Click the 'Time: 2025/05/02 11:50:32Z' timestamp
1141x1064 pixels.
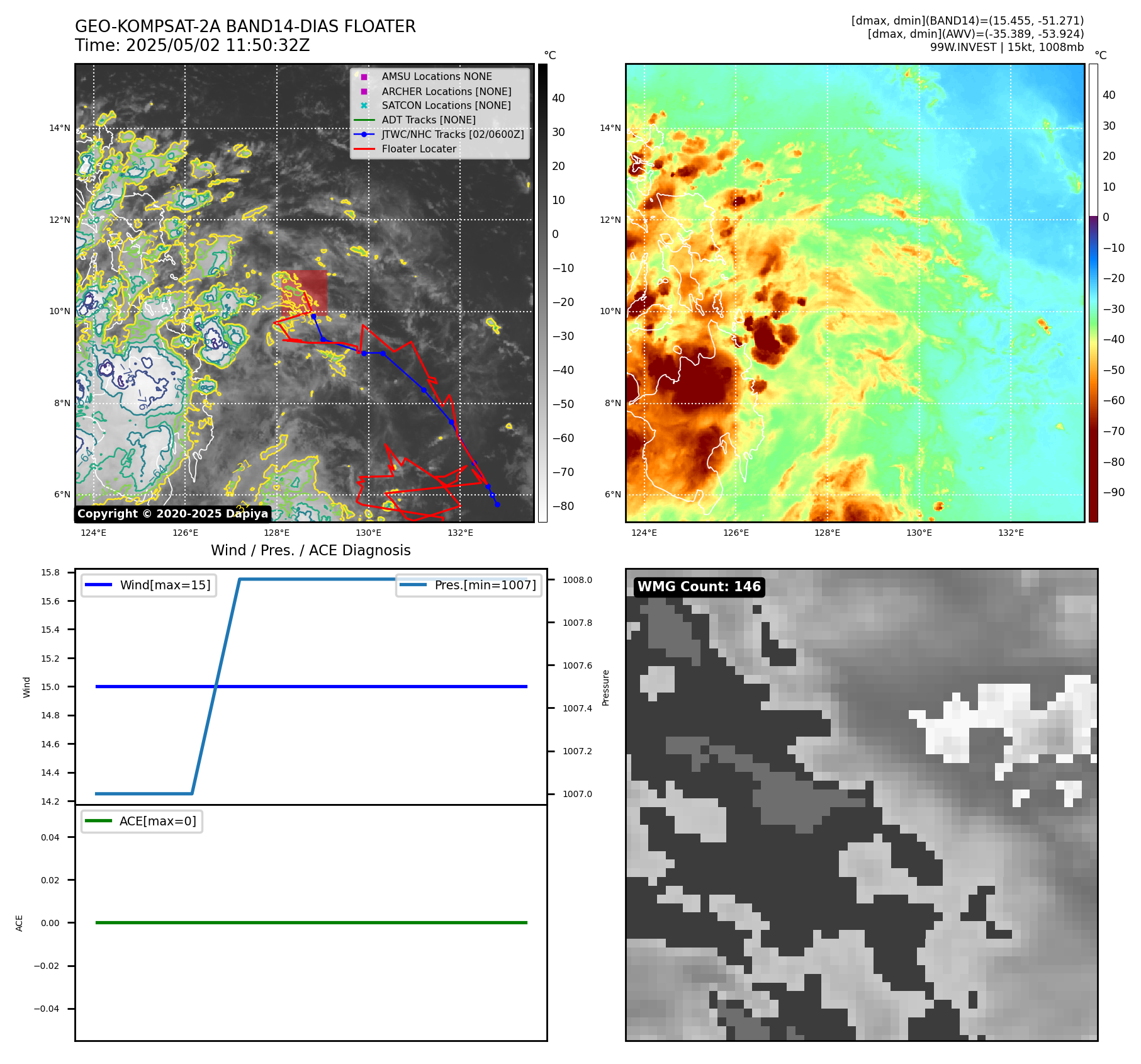coord(192,45)
